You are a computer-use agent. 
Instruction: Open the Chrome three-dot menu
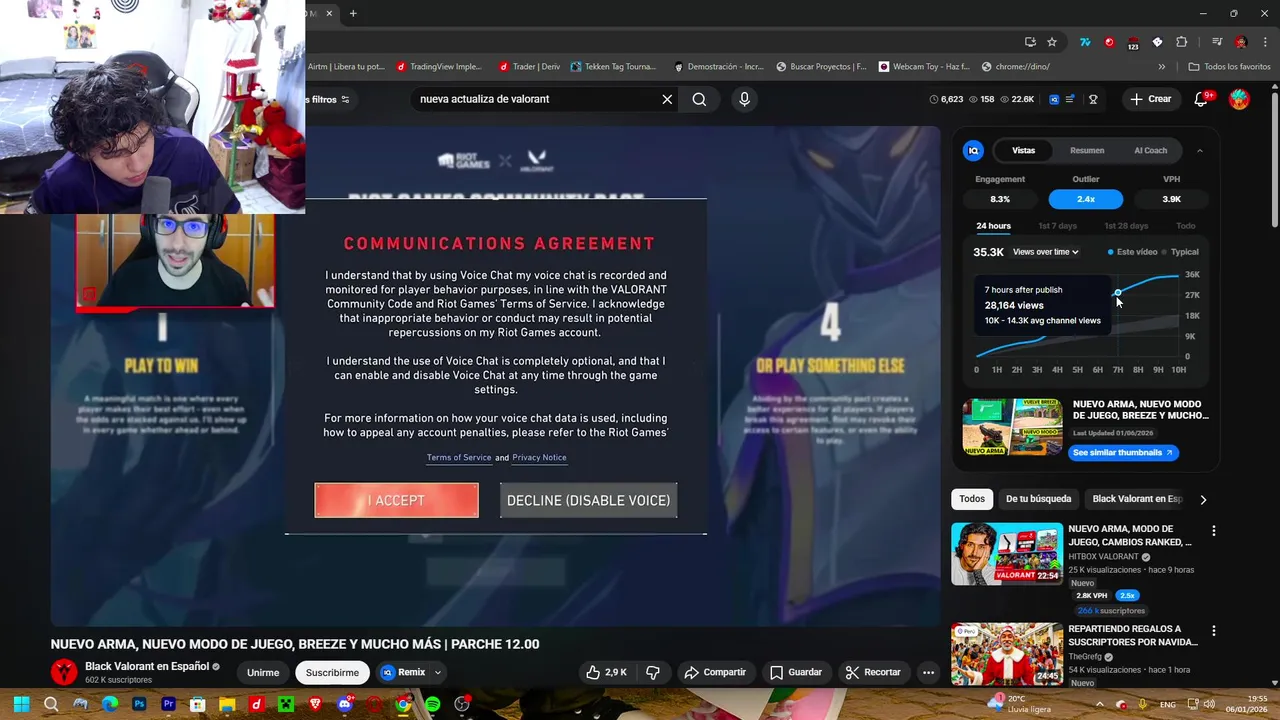[1263, 42]
